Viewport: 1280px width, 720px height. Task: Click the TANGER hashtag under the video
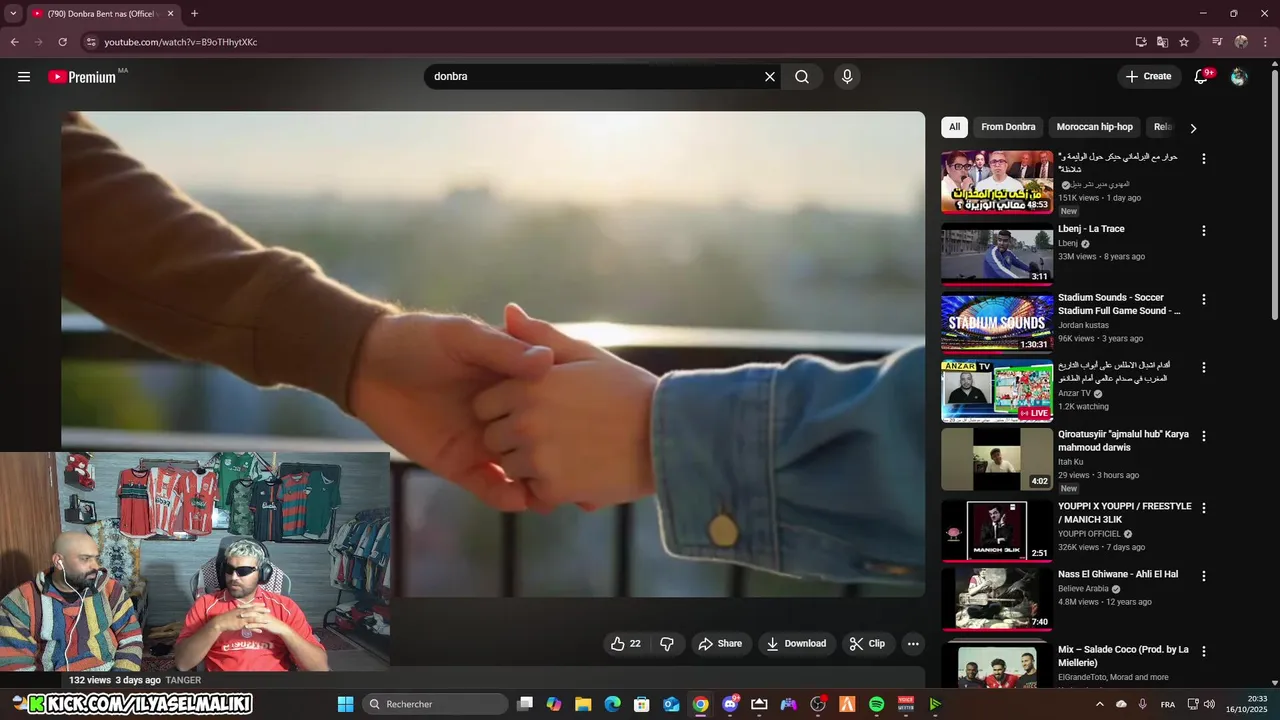183,680
